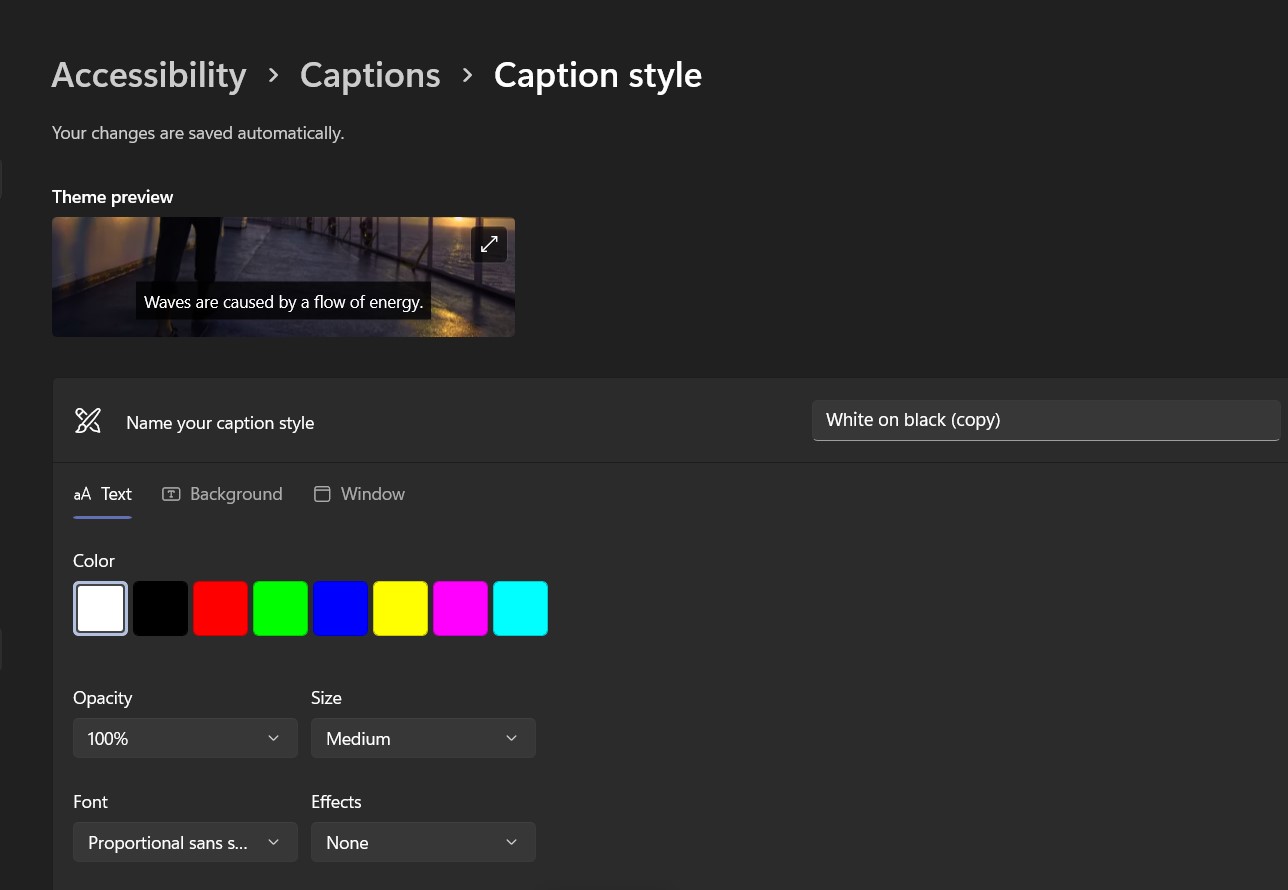
Task: Select the red text color
Action: [220, 608]
